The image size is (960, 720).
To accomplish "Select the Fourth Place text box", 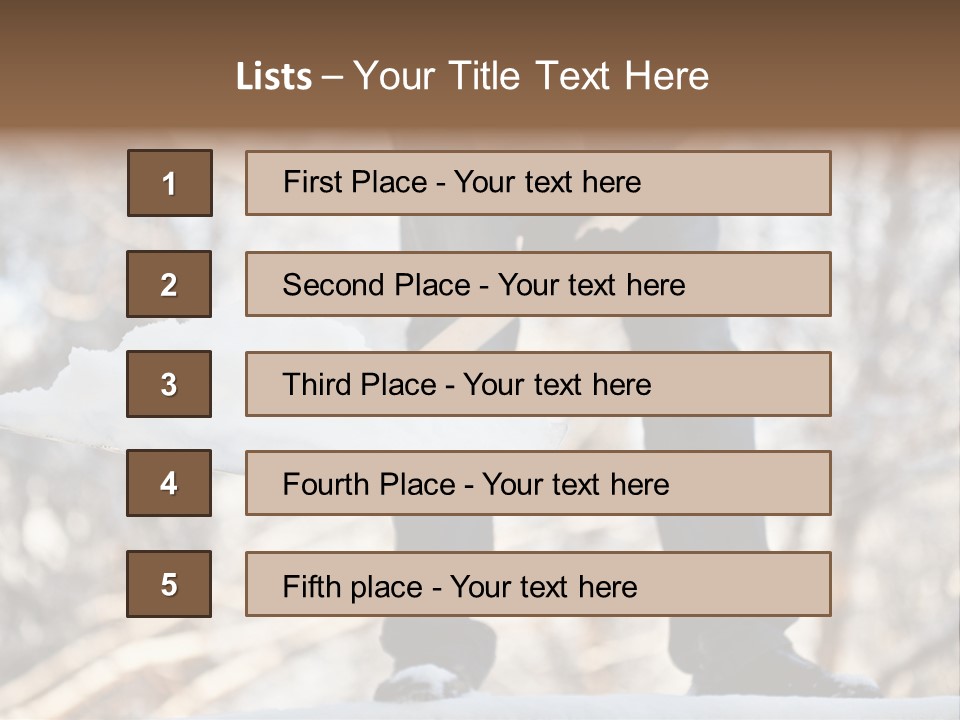I will pos(538,484).
